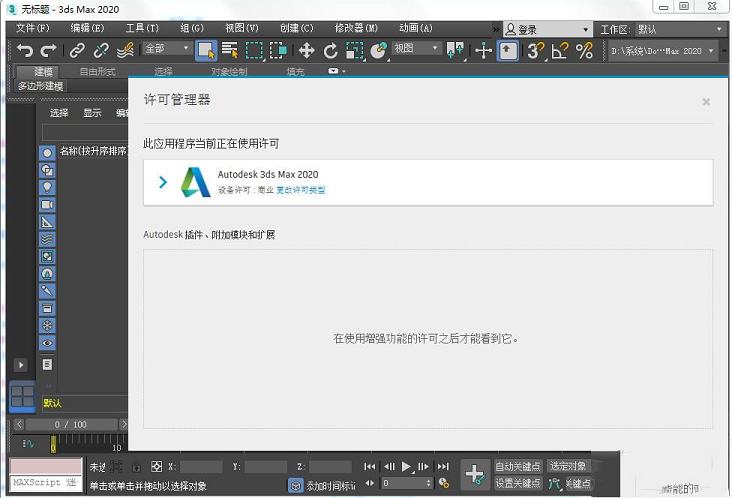Open the selection filter dropdown labeled 全部
The height and width of the screenshot is (498, 732).
(166, 49)
